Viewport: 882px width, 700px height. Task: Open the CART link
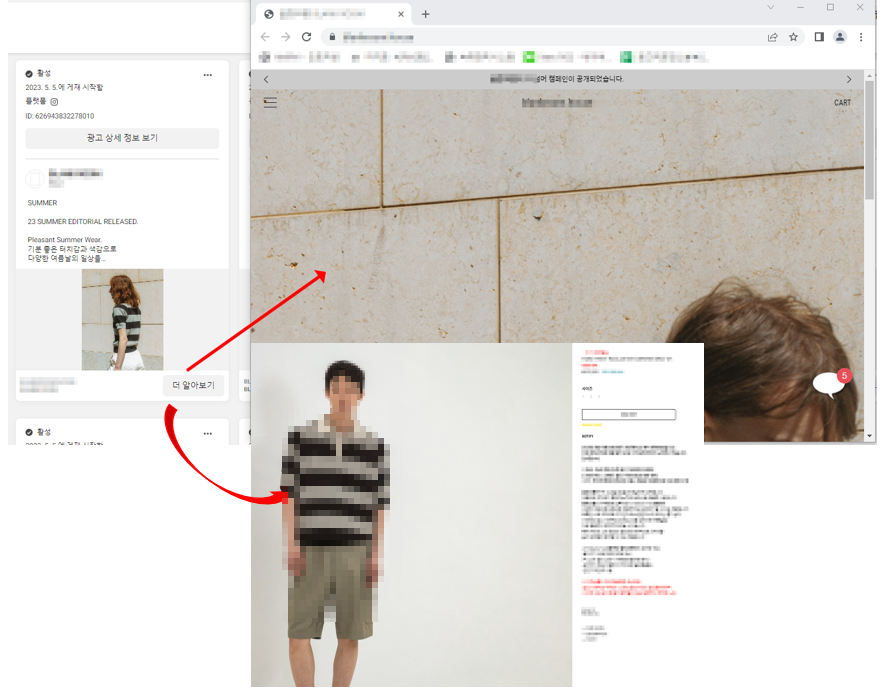[842, 102]
